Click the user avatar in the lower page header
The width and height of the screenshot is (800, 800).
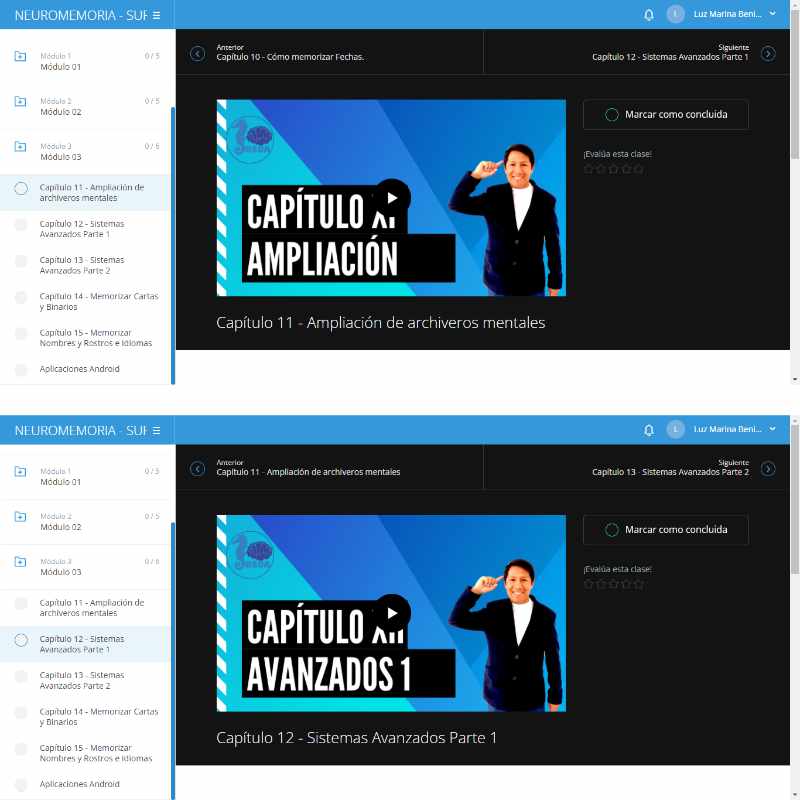tap(676, 430)
